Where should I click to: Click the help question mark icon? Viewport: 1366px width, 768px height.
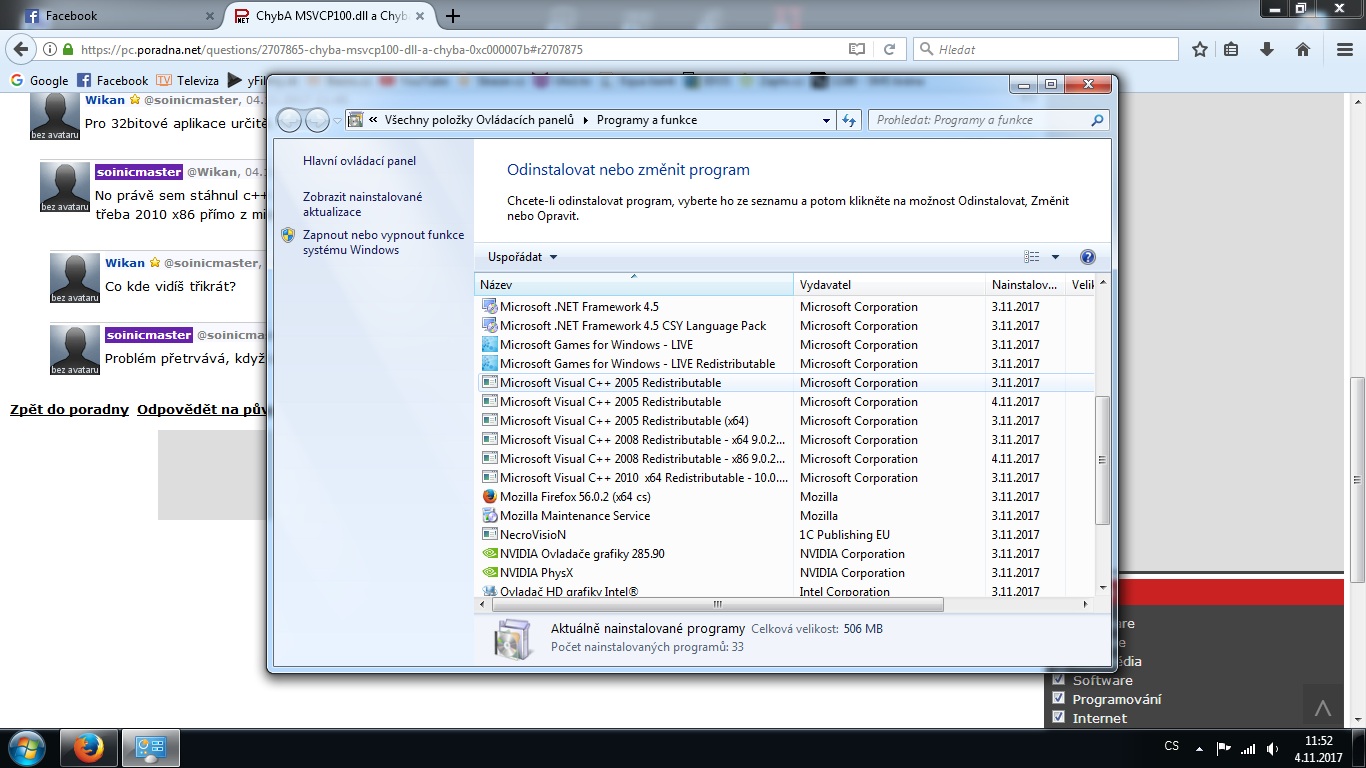tap(1088, 257)
